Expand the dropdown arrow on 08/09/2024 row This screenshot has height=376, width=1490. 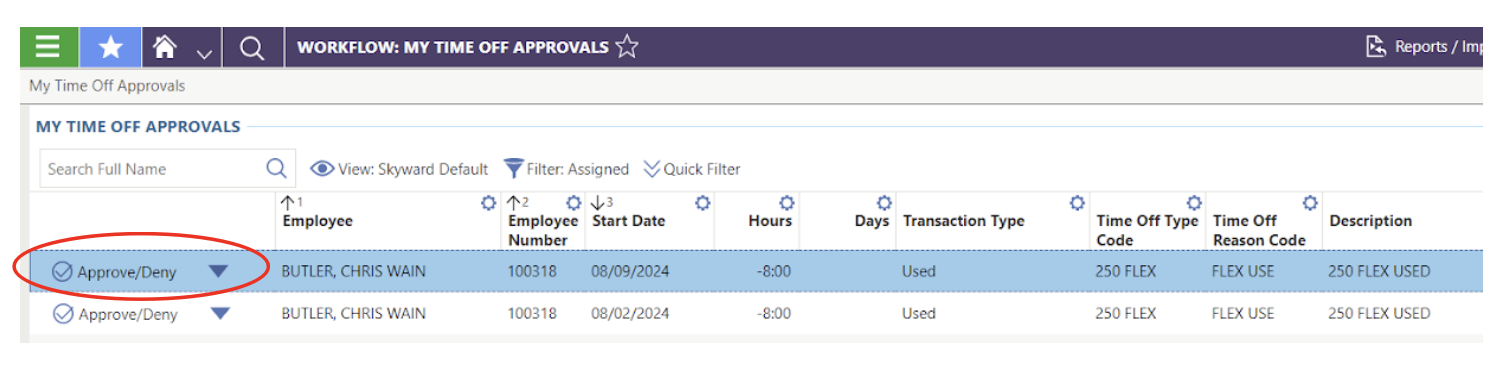[218, 271]
